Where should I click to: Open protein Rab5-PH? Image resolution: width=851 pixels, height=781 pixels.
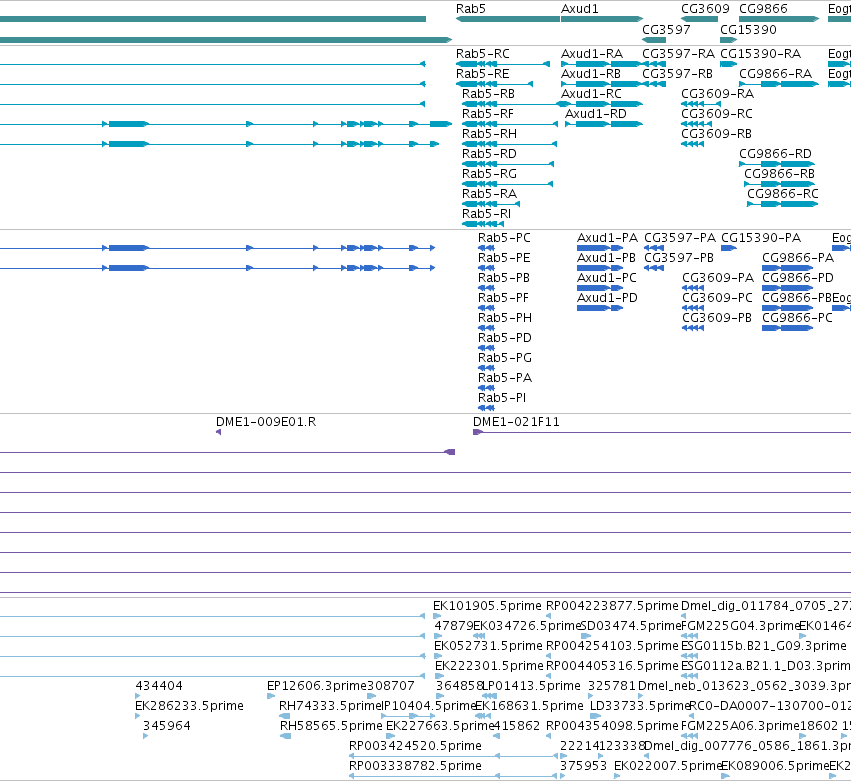[505, 319]
